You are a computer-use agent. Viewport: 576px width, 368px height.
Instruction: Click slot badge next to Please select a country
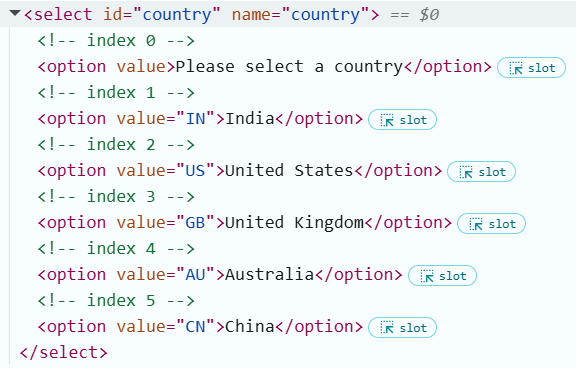point(531,68)
